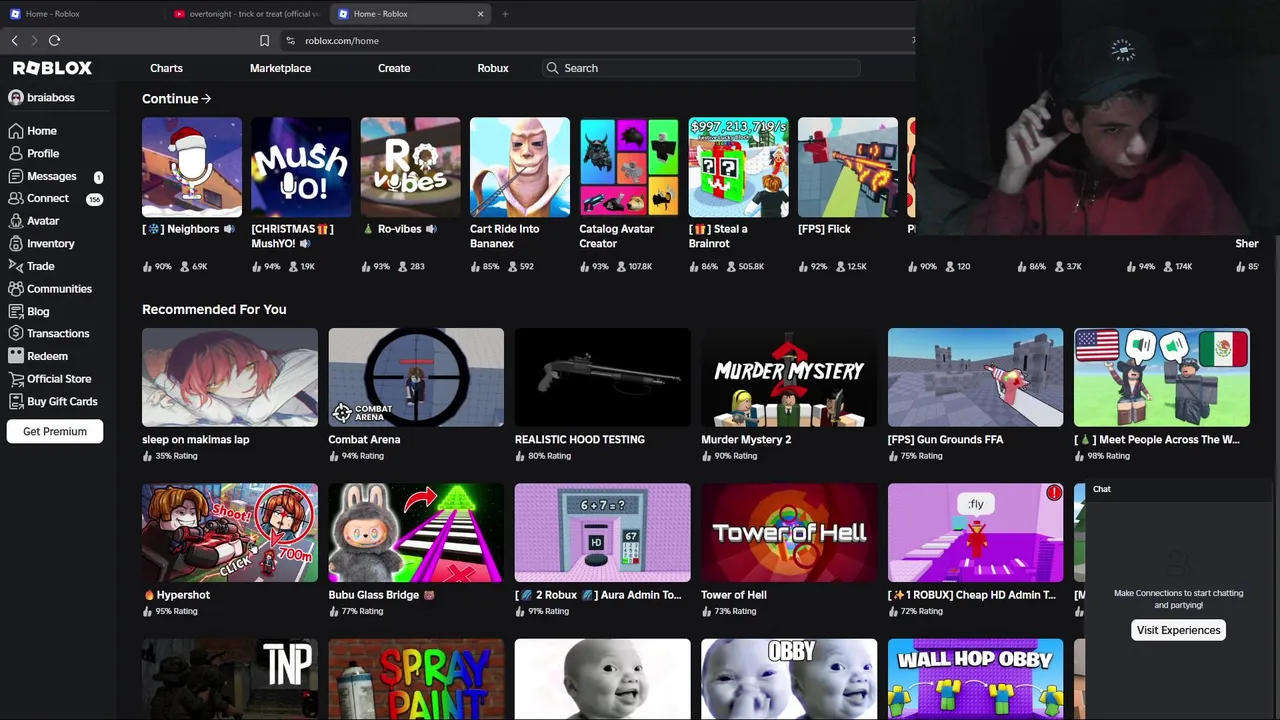Open Catalog Avatar Creator thumbnail
The image size is (1280, 720).
(629, 167)
